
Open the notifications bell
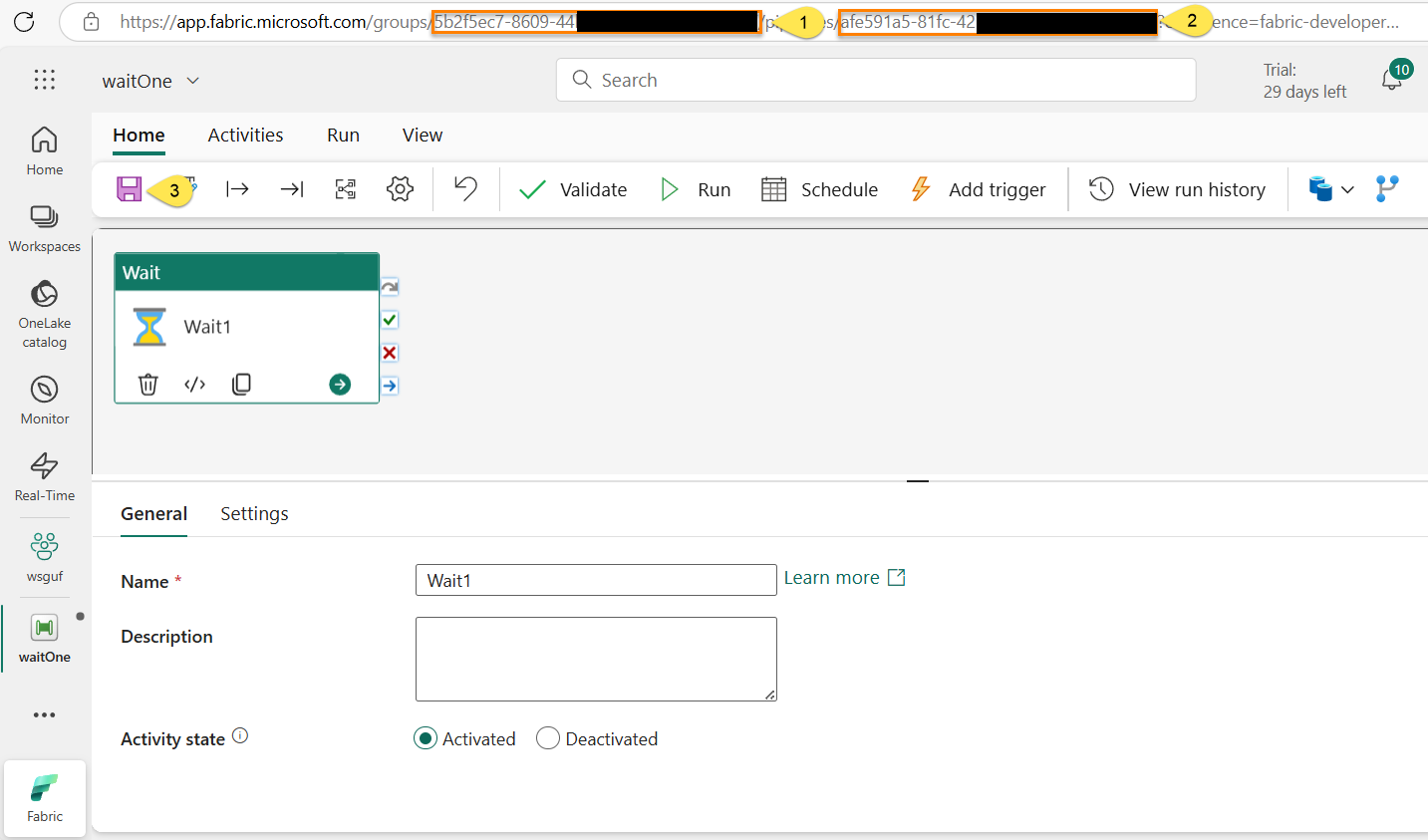[x=1392, y=80]
